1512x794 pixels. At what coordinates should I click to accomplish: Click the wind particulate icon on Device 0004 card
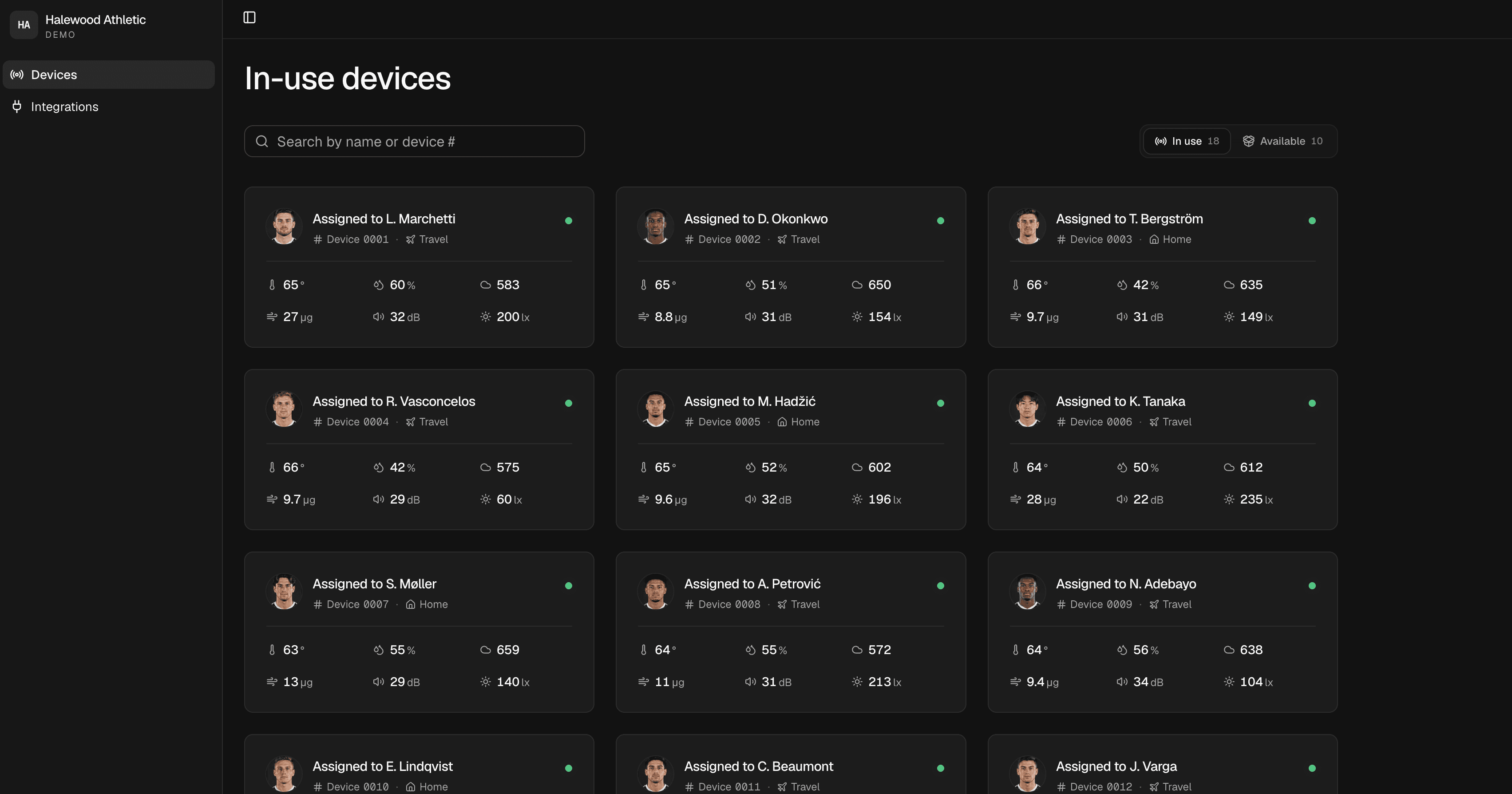[272, 499]
